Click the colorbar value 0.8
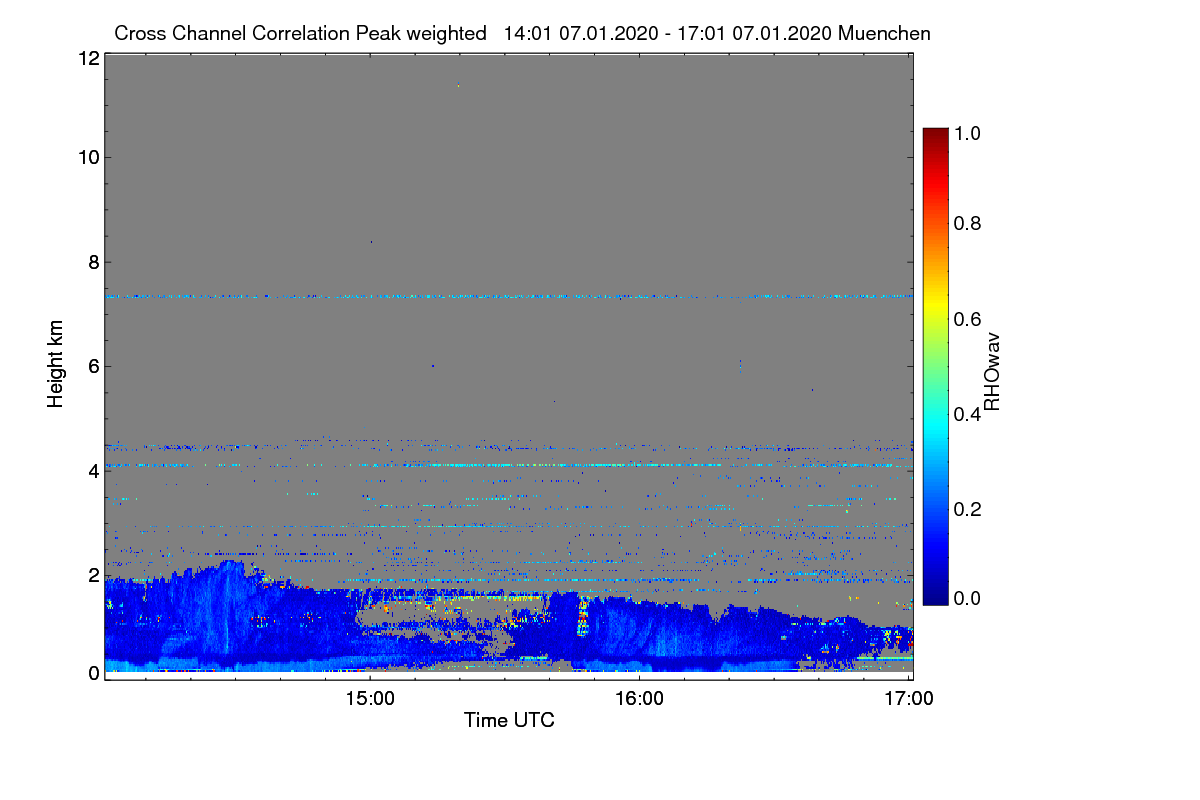 [x=967, y=223]
